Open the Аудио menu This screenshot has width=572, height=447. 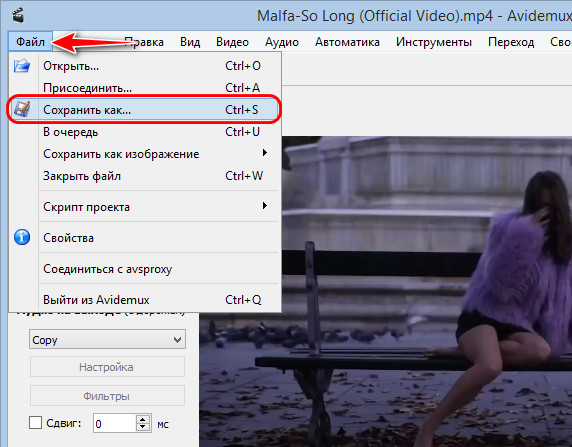click(282, 42)
